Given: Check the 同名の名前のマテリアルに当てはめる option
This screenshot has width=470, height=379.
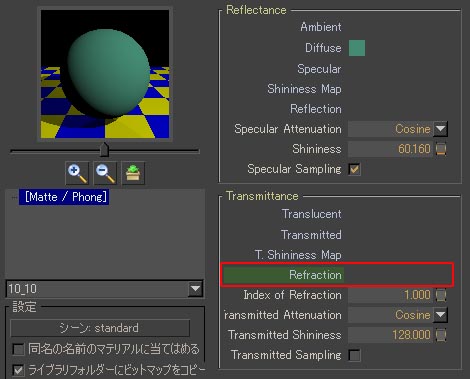Looking at the screenshot, I should [x=18, y=350].
